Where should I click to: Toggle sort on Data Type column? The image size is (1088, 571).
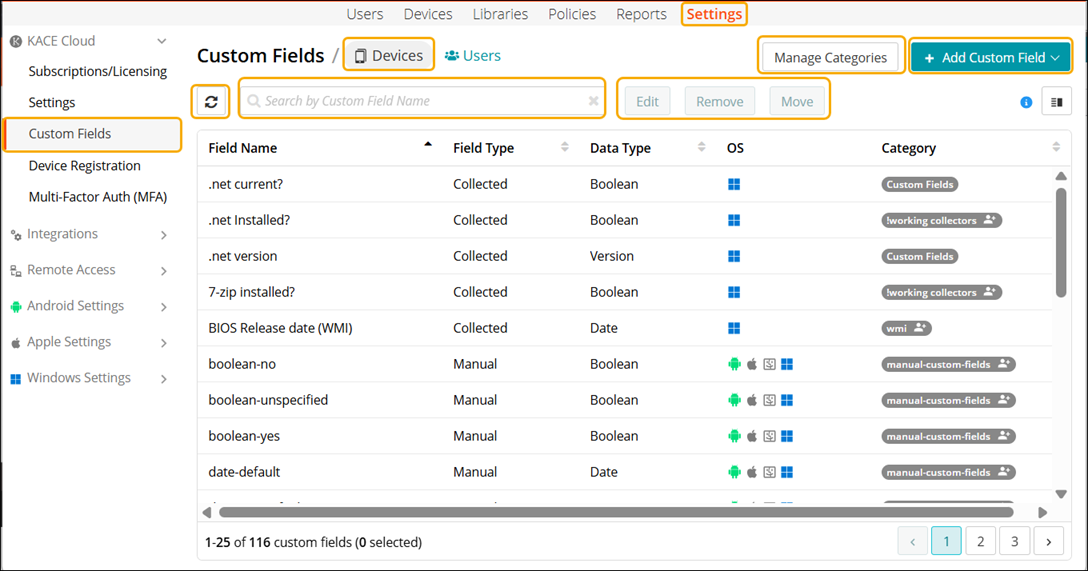coord(701,148)
